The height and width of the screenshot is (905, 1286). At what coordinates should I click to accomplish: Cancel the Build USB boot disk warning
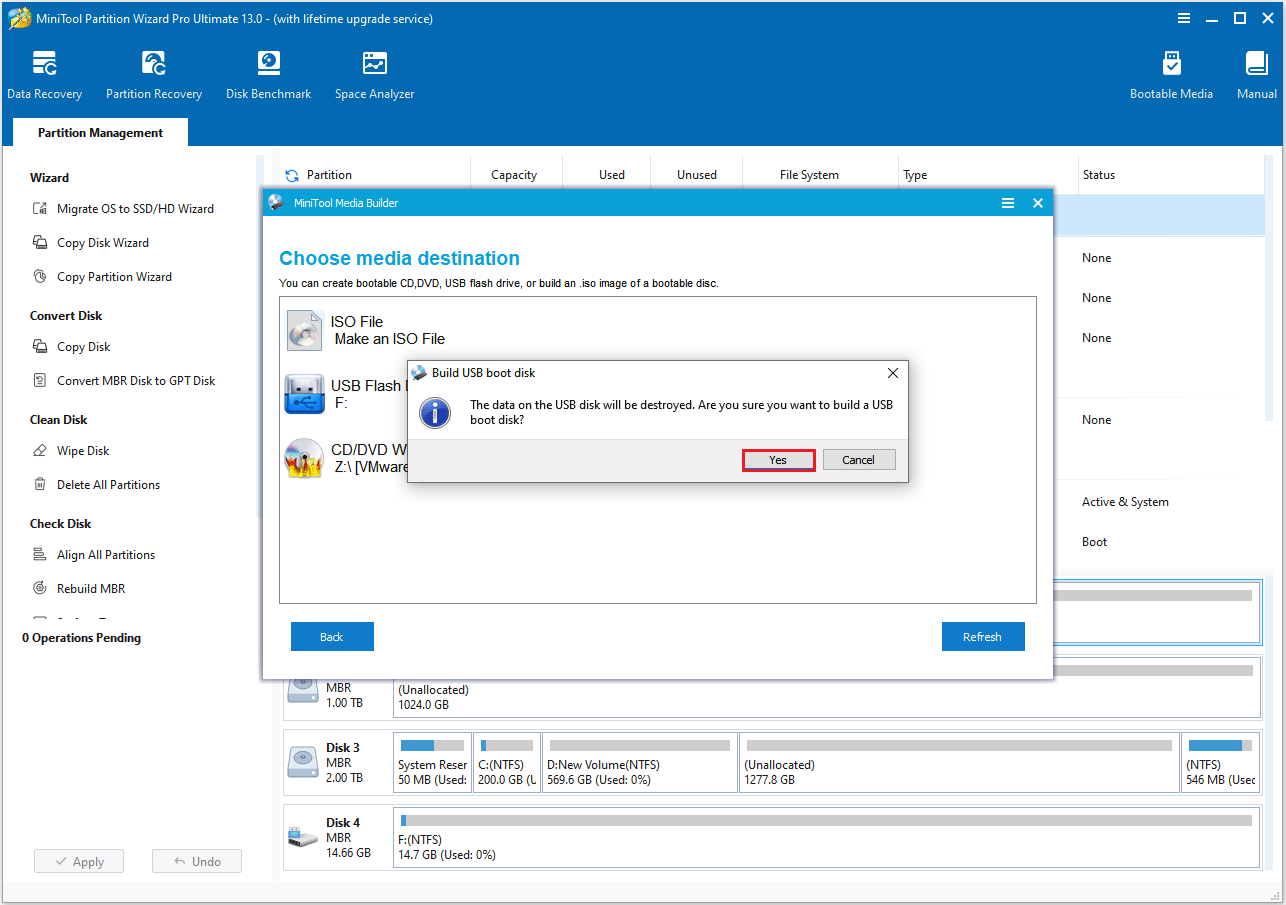click(858, 459)
